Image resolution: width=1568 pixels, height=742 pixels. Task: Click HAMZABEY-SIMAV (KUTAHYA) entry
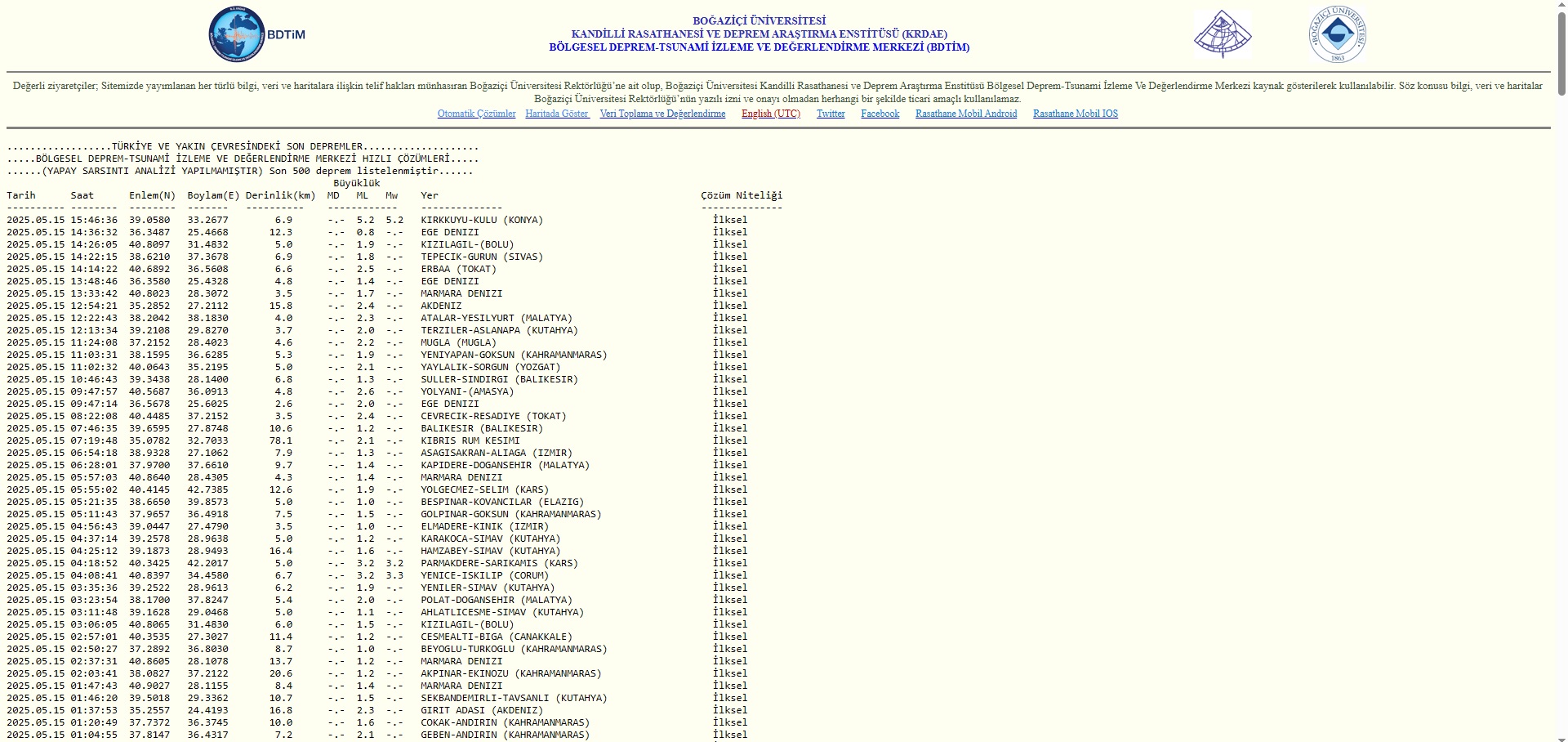tap(491, 551)
